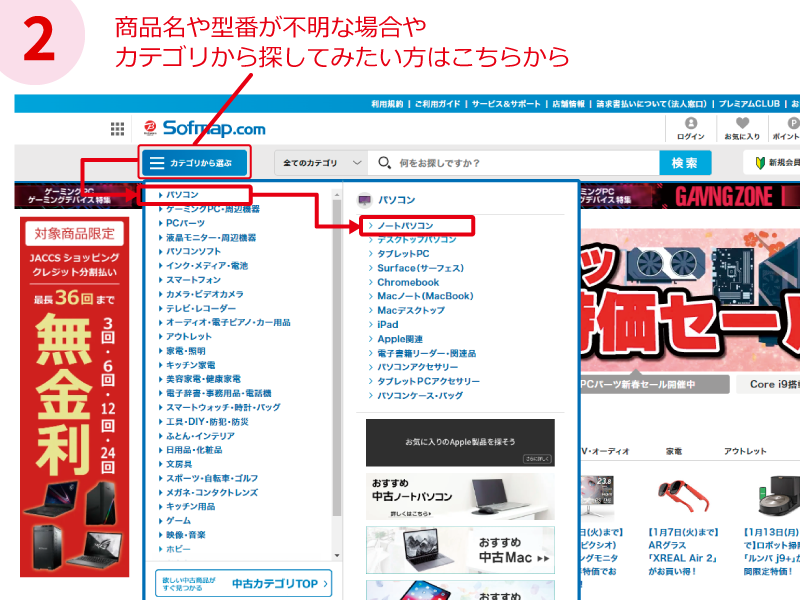800x600 pixels.
Task: Open the パソコンケース・バッグ link
Action: [x=420, y=395]
